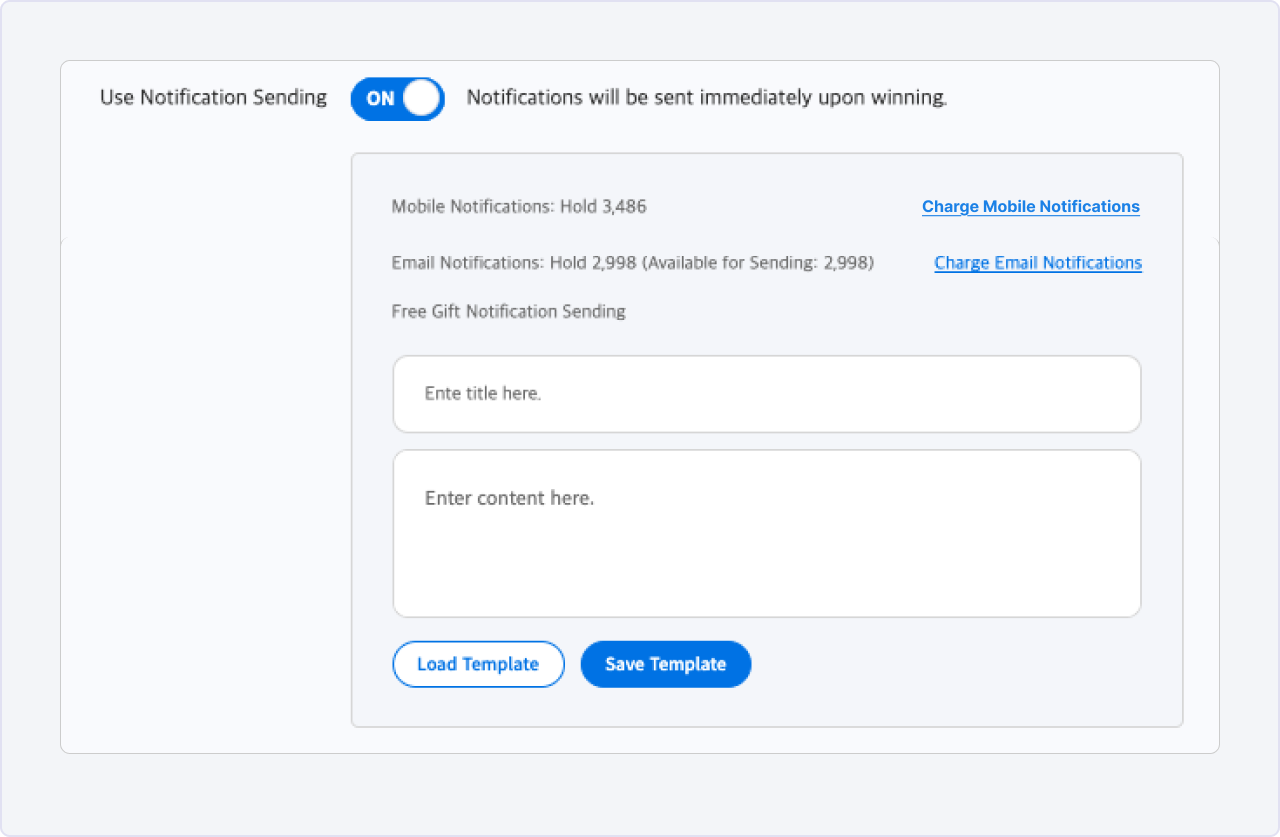
Task: Open the Charge Email Notifications link
Action: (1038, 263)
